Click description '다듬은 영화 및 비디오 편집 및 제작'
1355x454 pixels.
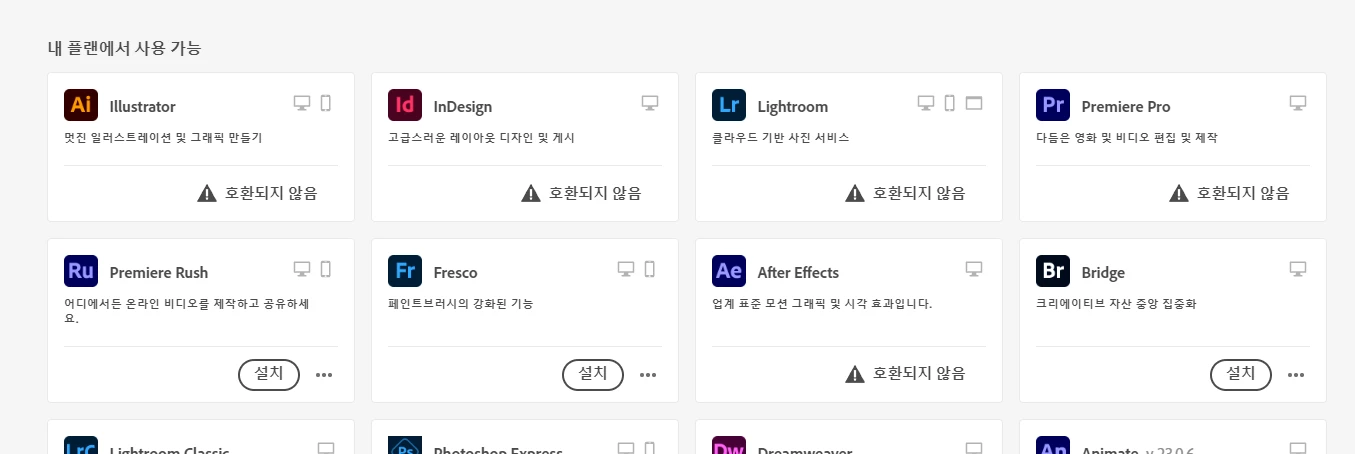pyautogui.click(x=1127, y=138)
